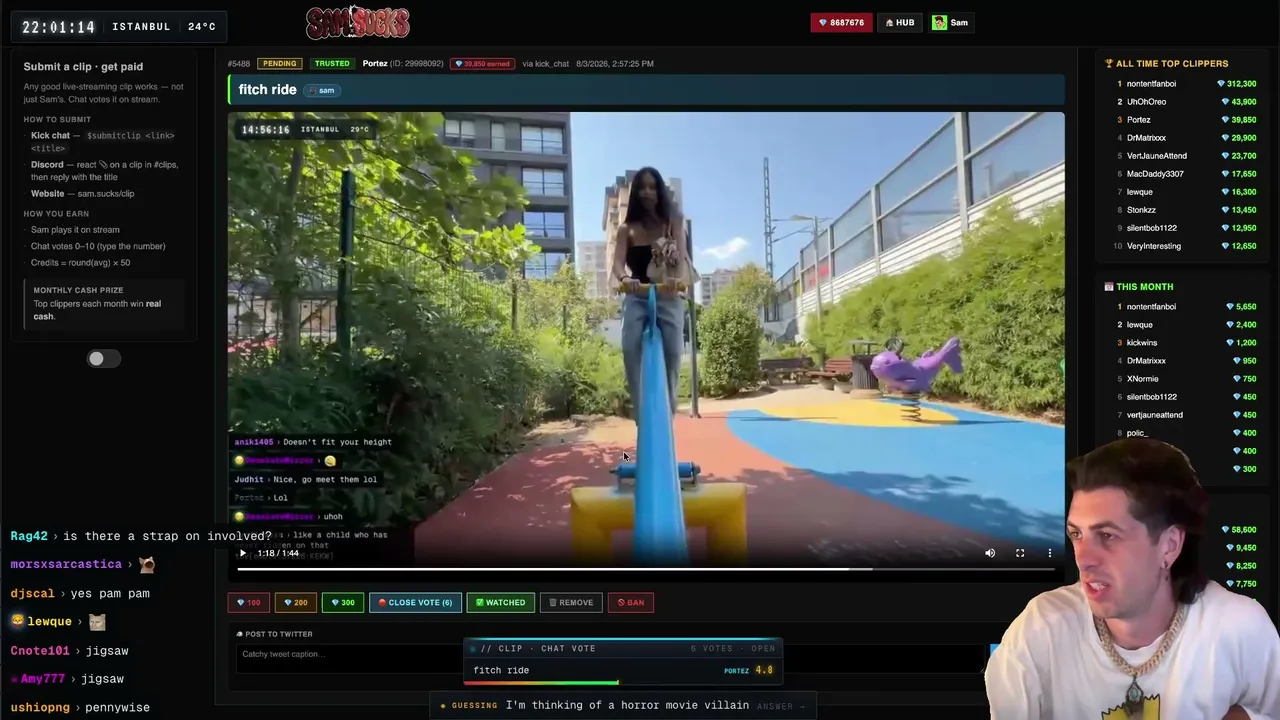Select lewque in All Time Top Clippers
The width and height of the screenshot is (1280, 720).
point(1140,192)
